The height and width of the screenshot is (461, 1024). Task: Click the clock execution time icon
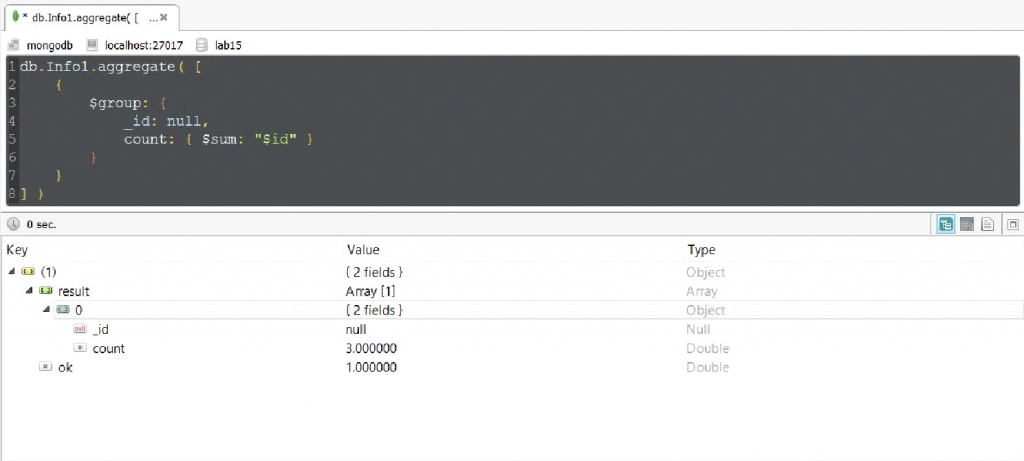13,224
